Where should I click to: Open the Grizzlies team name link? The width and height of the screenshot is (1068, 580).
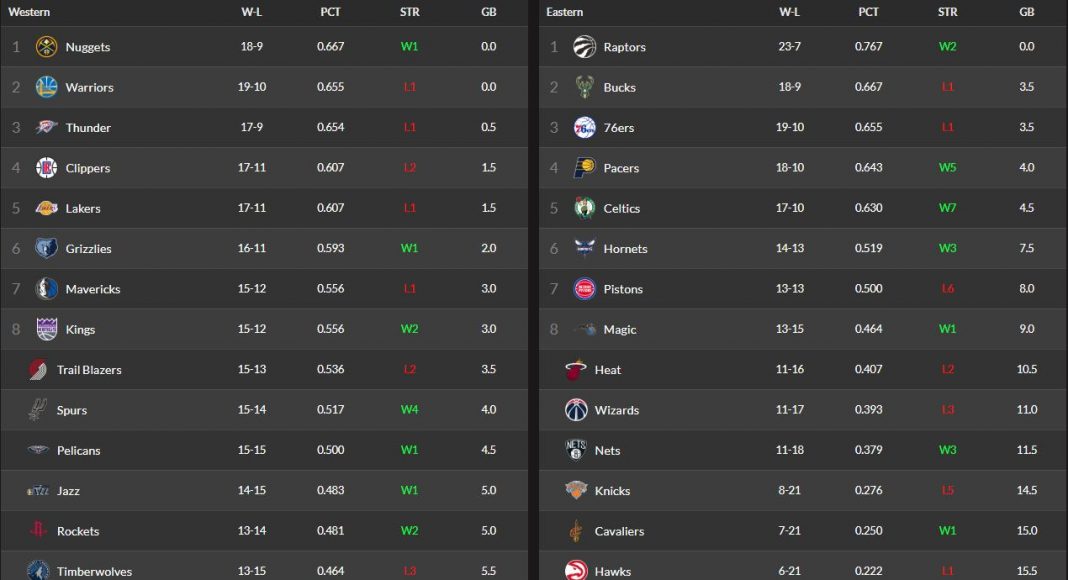coord(88,249)
